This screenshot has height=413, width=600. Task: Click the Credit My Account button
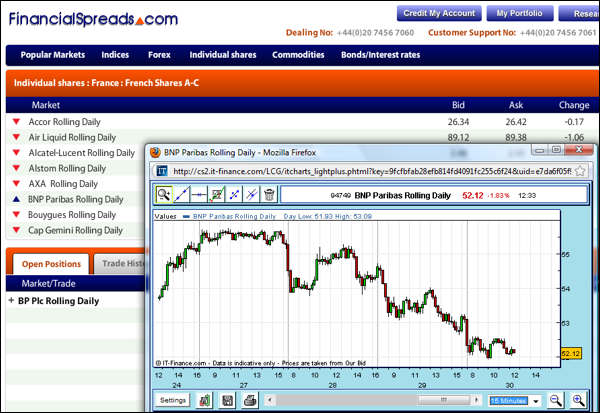coord(439,13)
